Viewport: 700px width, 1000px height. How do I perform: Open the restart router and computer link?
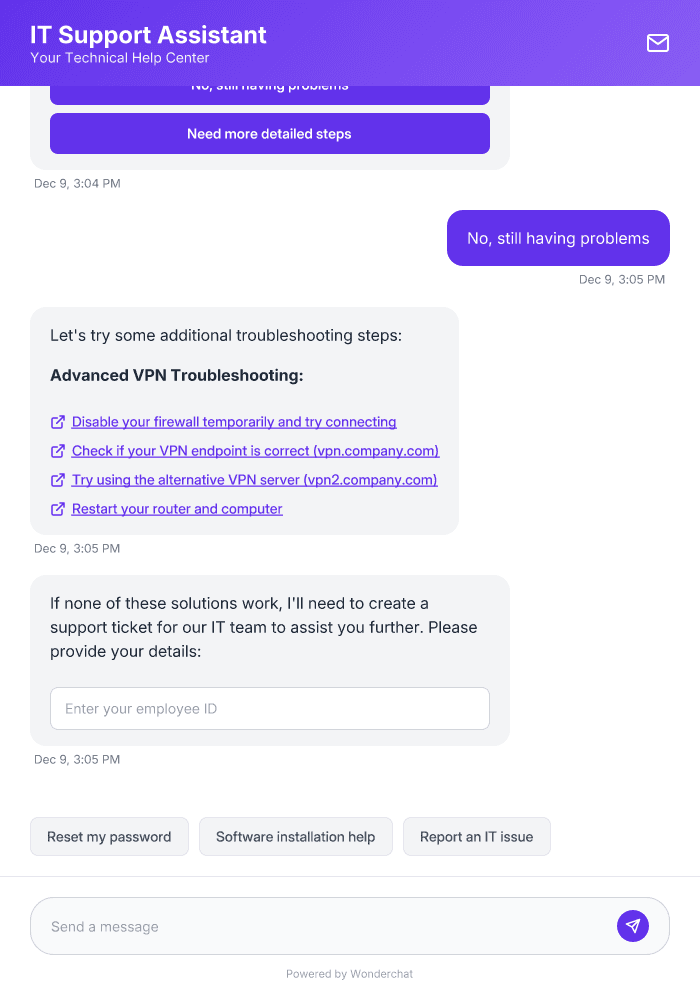177,509
